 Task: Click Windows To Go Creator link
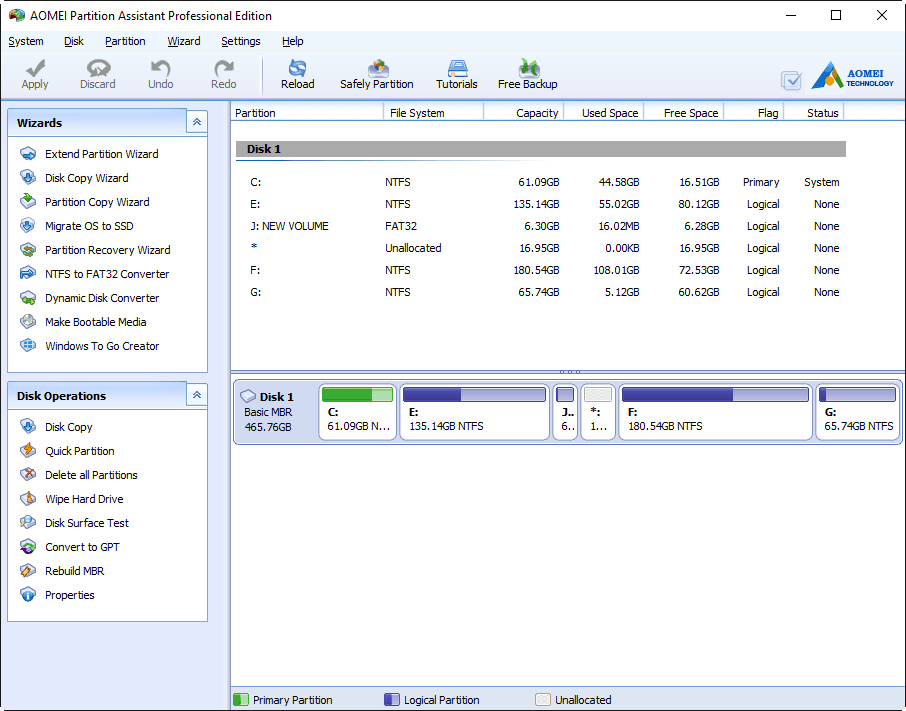(x=102, y=346)
